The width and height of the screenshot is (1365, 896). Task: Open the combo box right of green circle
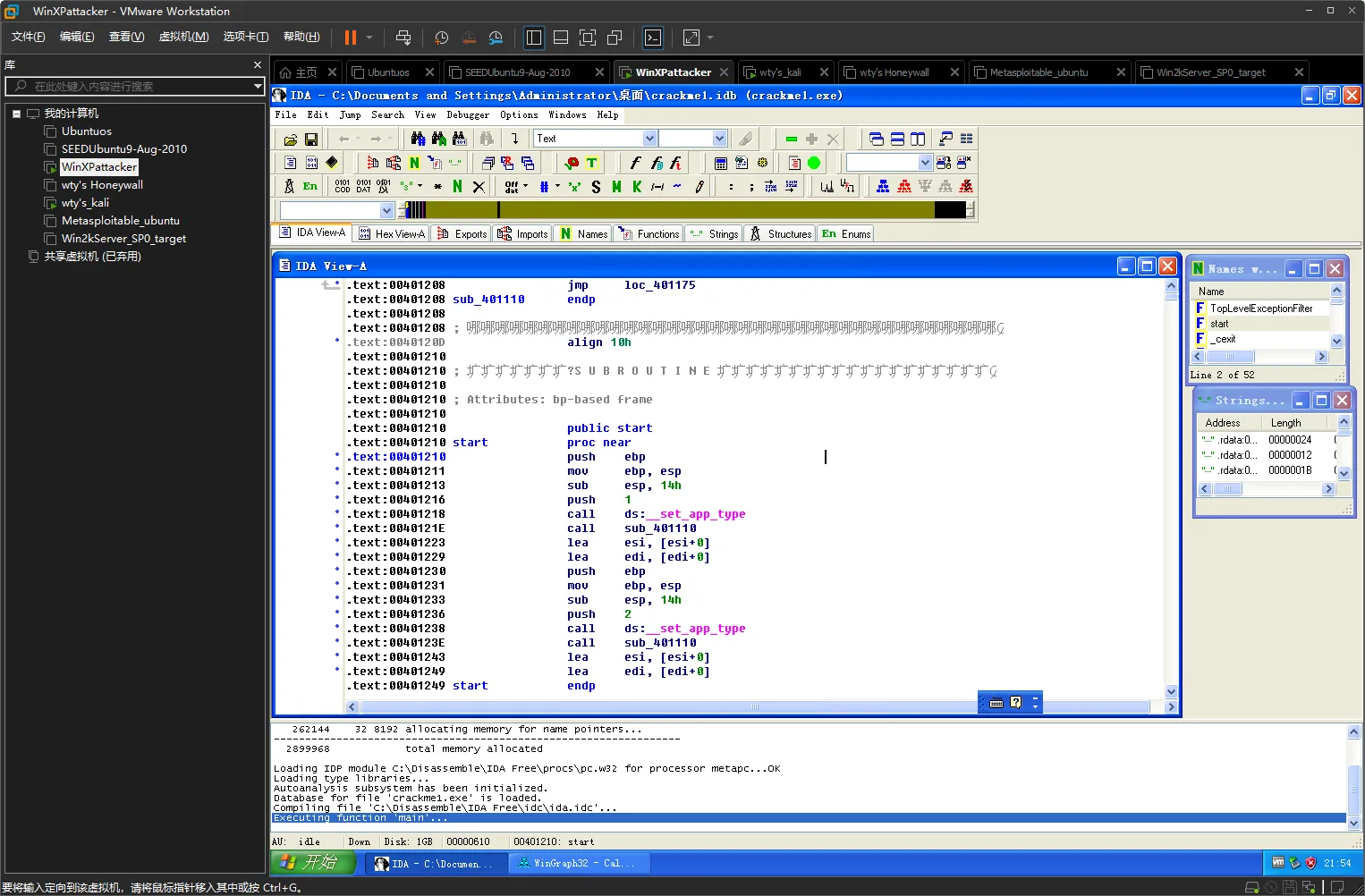coord(925,163)
